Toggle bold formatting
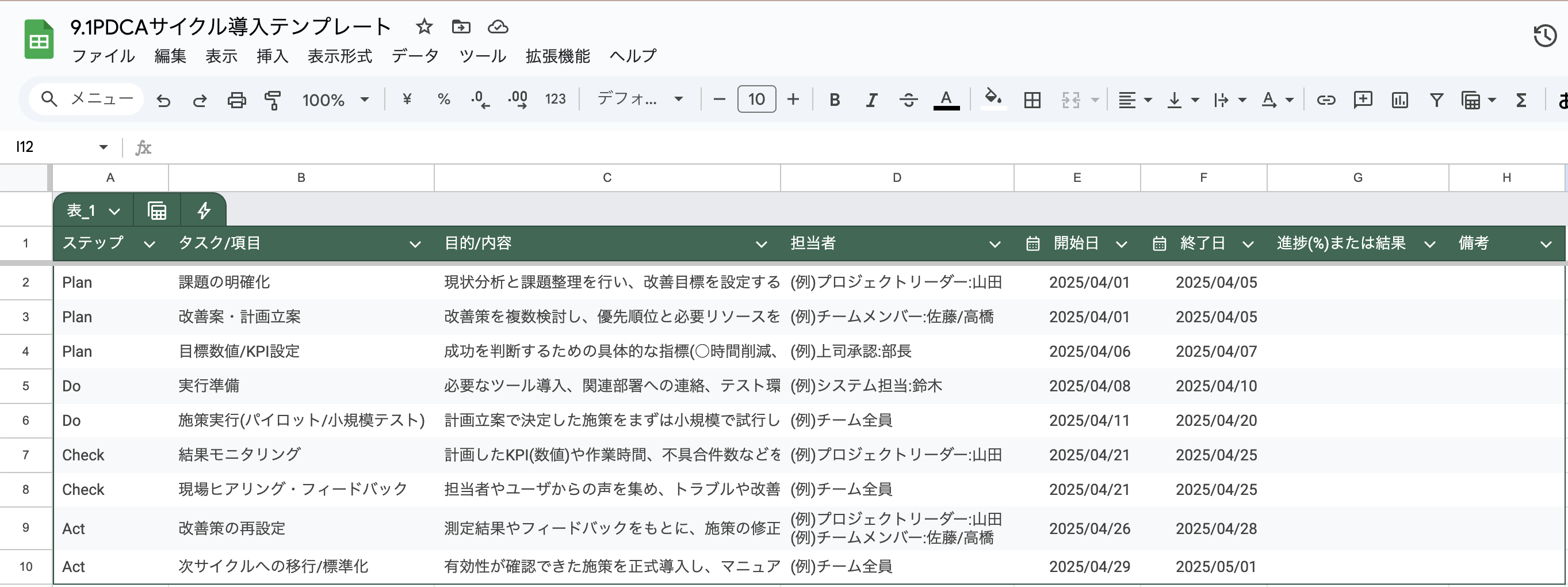The width and height of the screenshot is (1568, 587). pyautogui.click(x=835, y=99)
